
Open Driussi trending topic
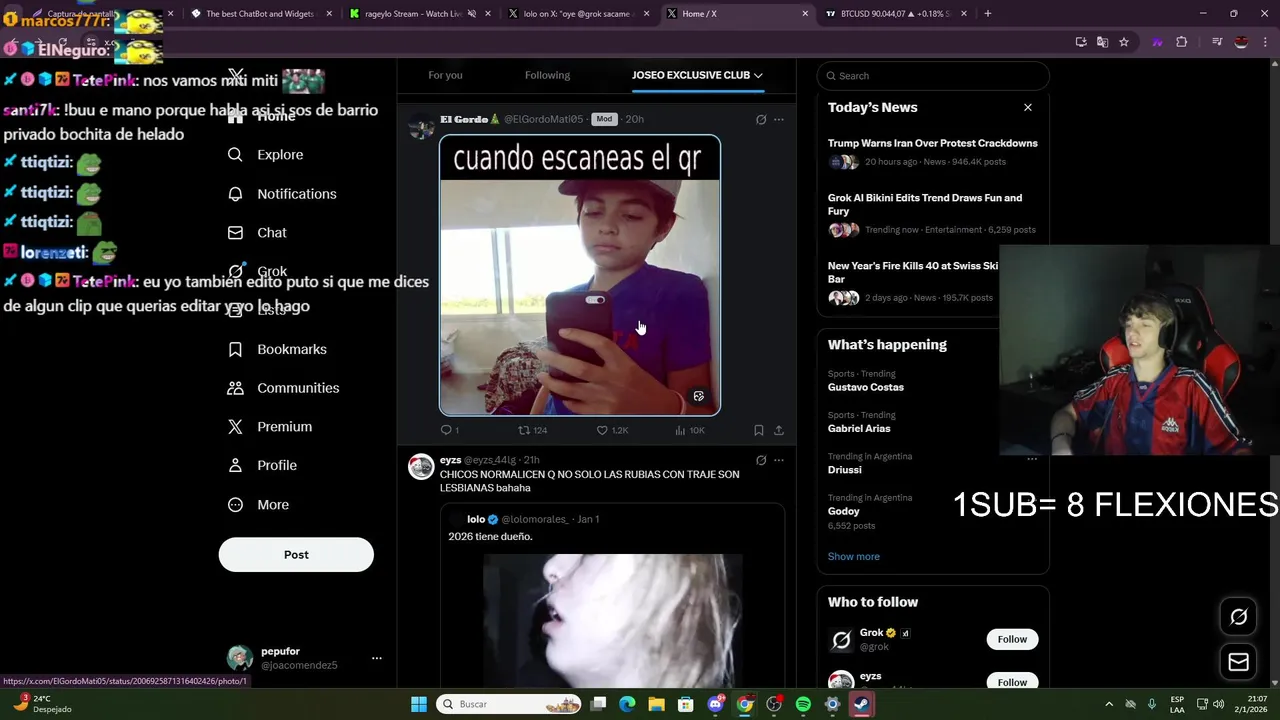[844, 469]
